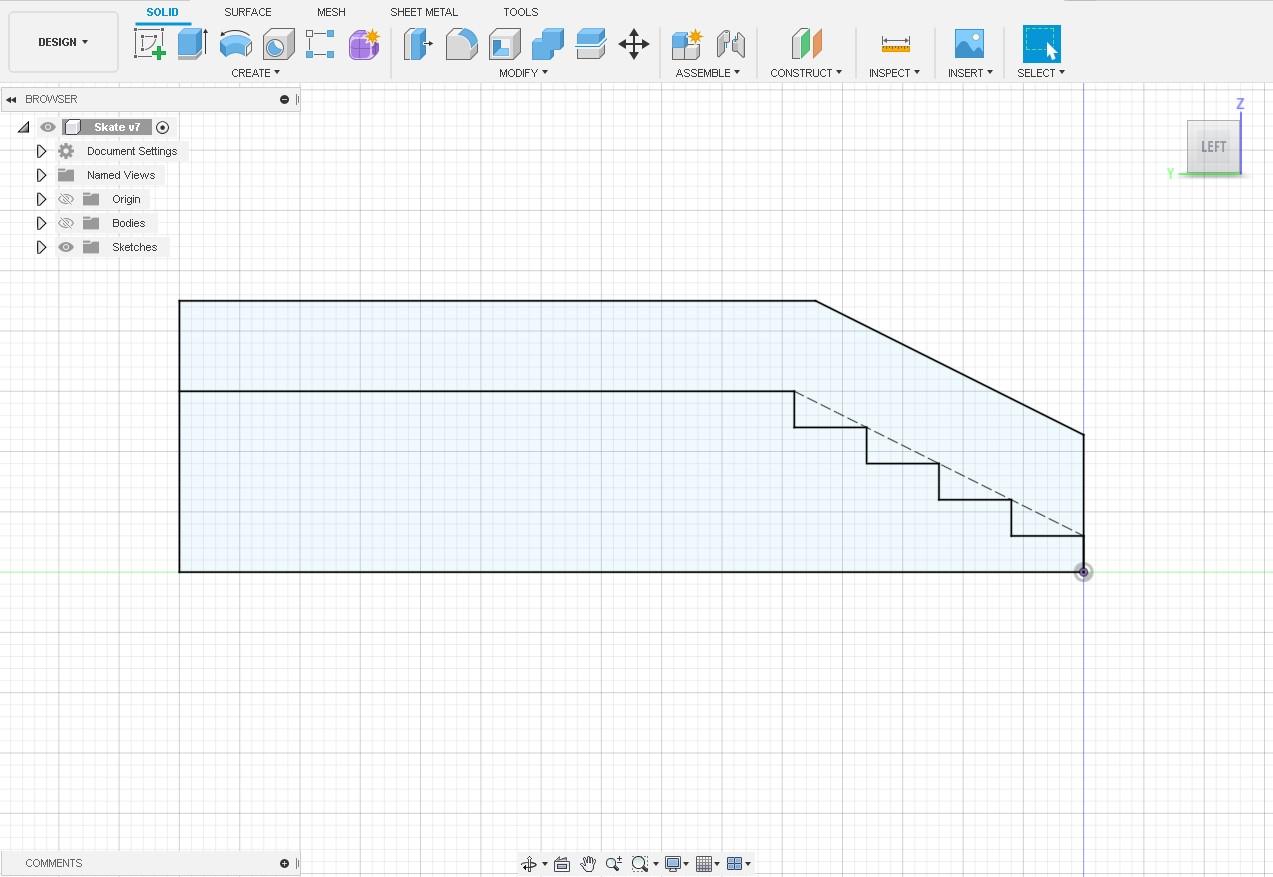1273x877 pixels.
Task: Select the Fillet tool
Action: click(x=461, y=44)
